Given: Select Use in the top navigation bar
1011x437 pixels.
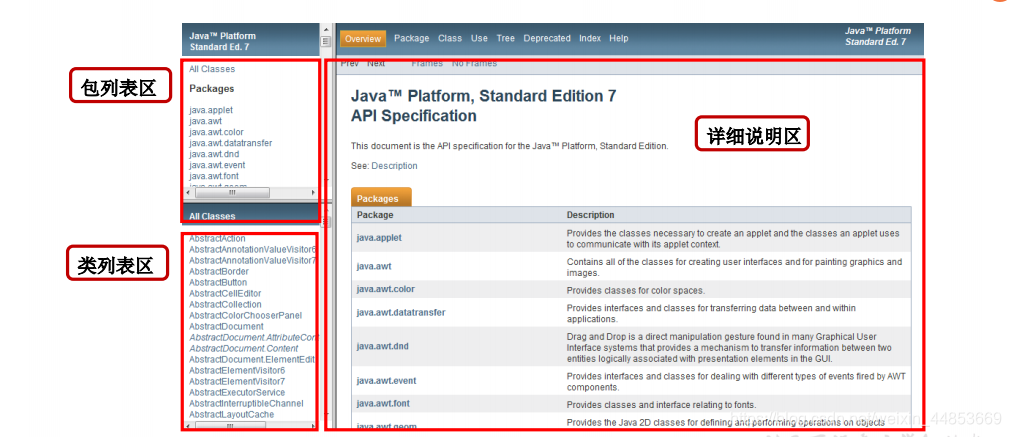Looking at the screenshot, I should [479, 39].
